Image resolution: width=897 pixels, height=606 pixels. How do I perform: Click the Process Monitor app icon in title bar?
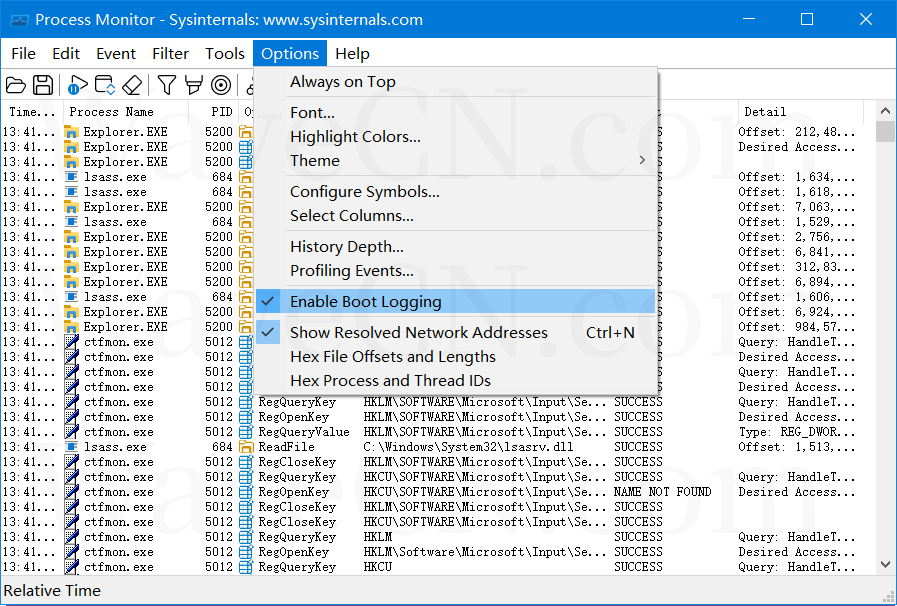19,20
